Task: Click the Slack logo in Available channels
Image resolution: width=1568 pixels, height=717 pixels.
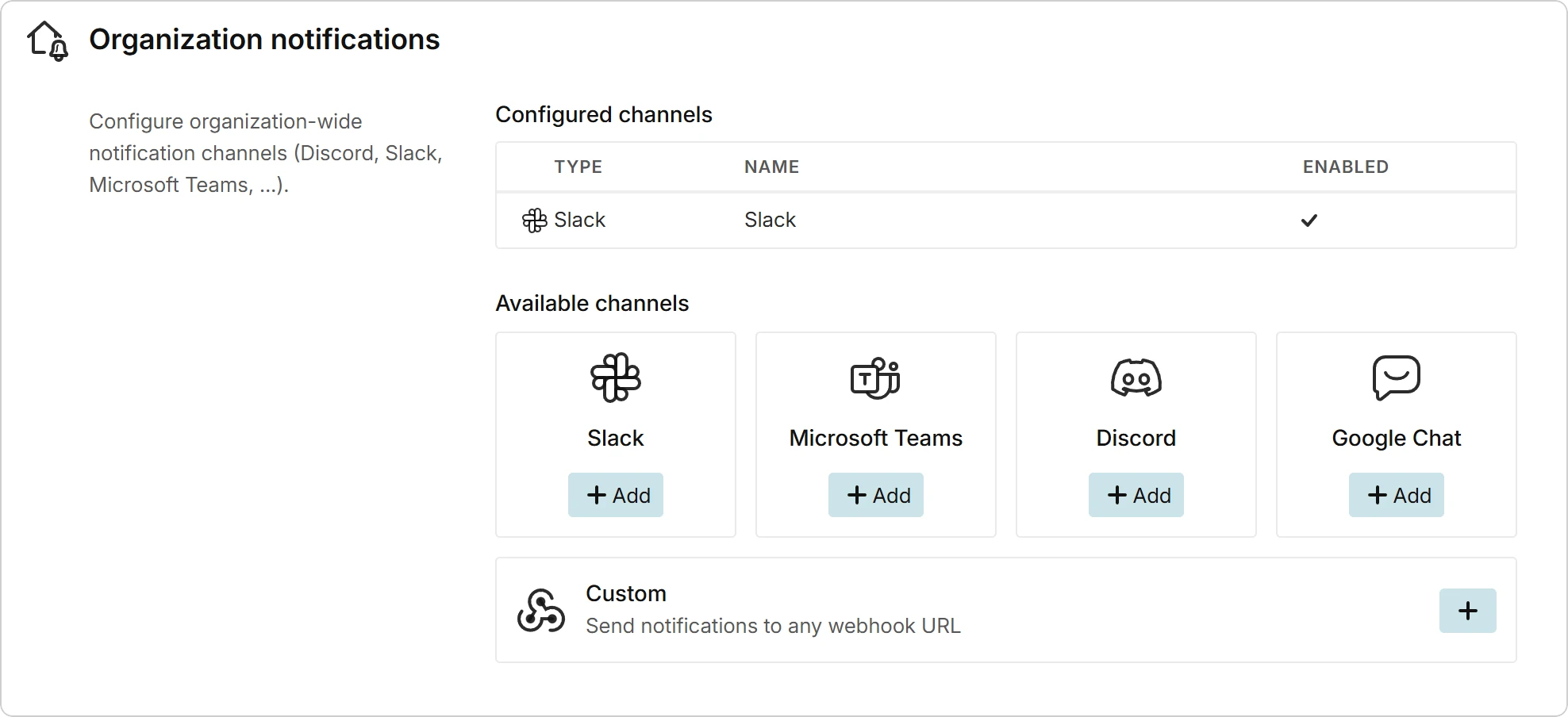Action: (x=616, y=378)
